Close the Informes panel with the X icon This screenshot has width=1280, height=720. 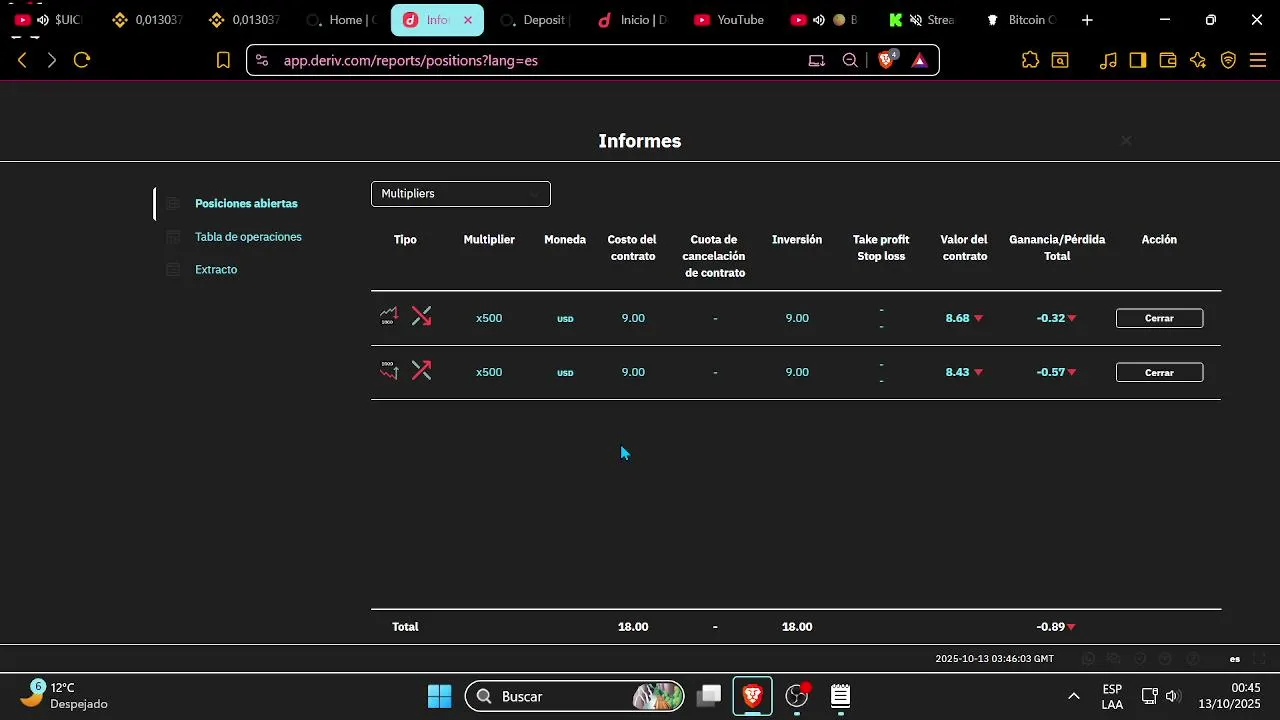(1126, 140)
